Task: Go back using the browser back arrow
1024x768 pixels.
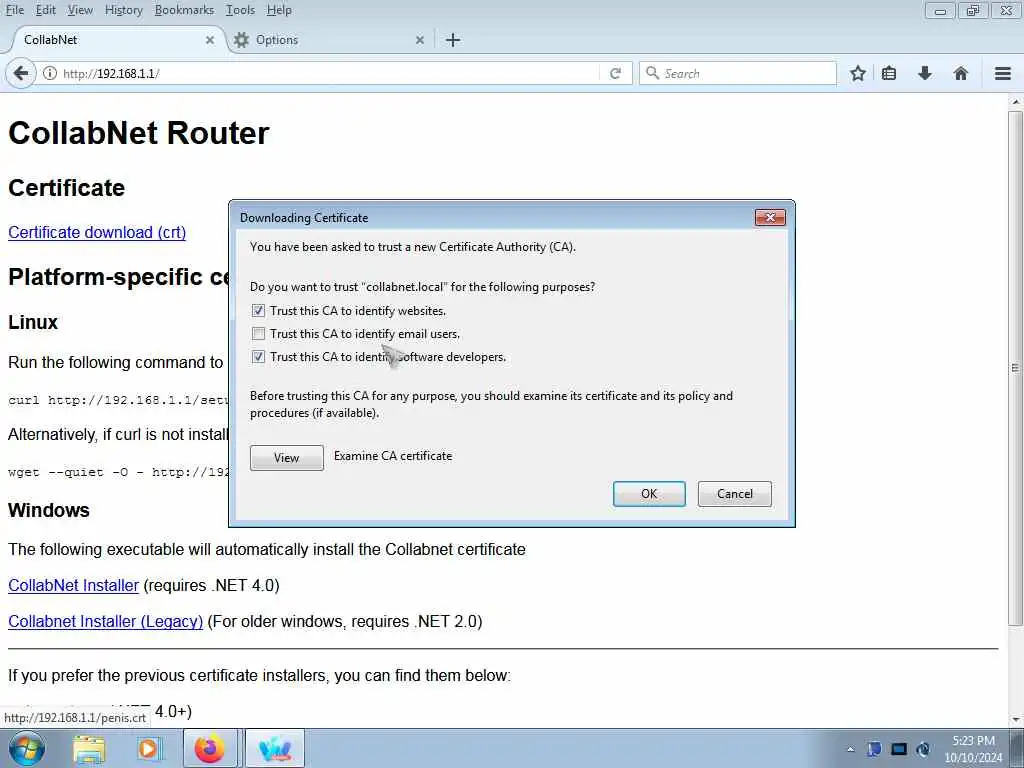Action: pos(20,73)
